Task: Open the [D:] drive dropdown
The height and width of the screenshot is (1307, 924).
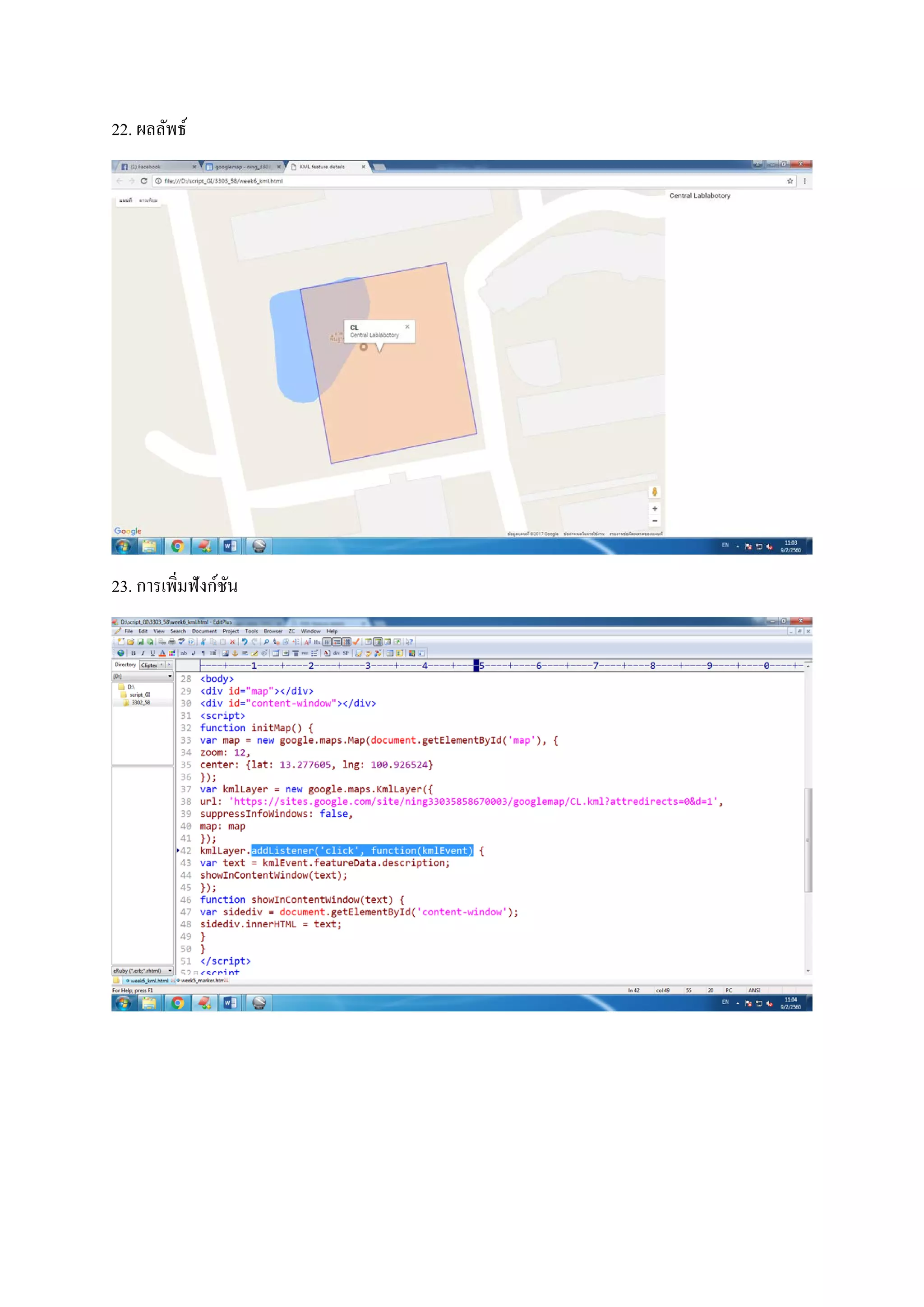Action: pos(170,676)
